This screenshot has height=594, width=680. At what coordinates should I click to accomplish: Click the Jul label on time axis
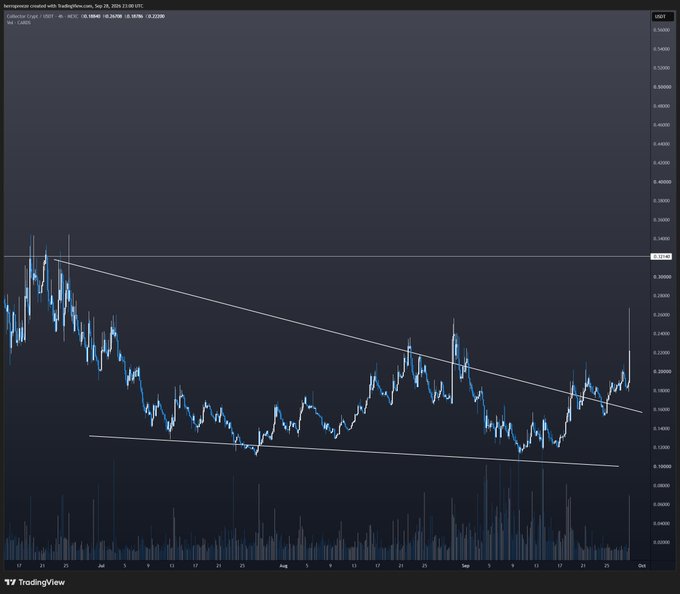[101, 566]
